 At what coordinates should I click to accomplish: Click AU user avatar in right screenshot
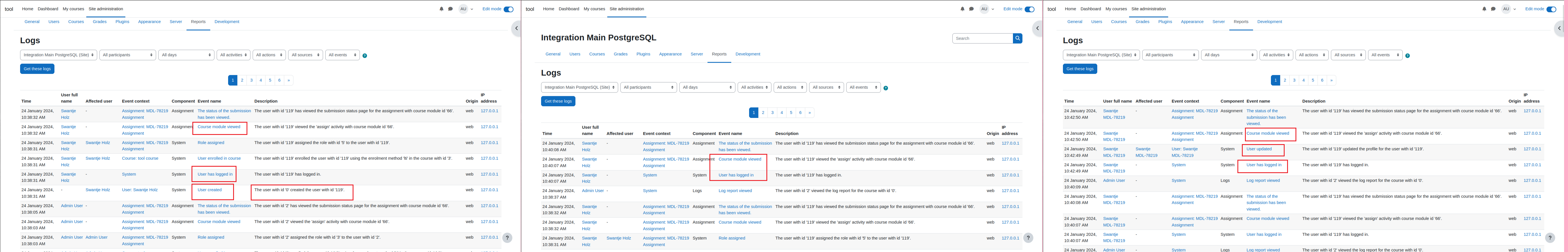[x=1506, y=9]
